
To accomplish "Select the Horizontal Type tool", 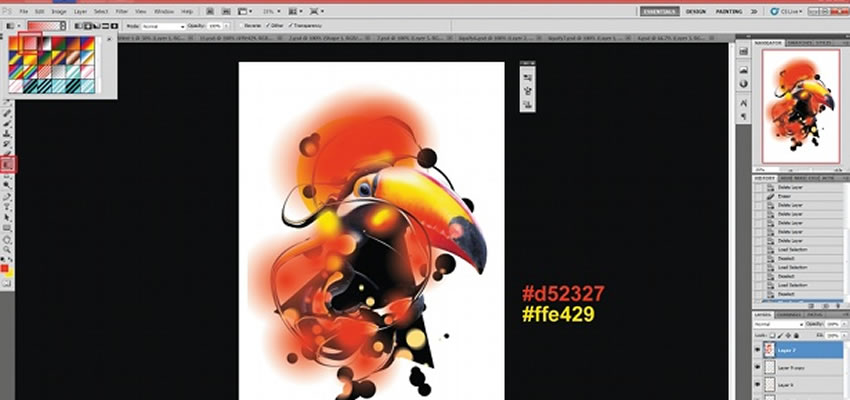I will (x=8, y=208).
